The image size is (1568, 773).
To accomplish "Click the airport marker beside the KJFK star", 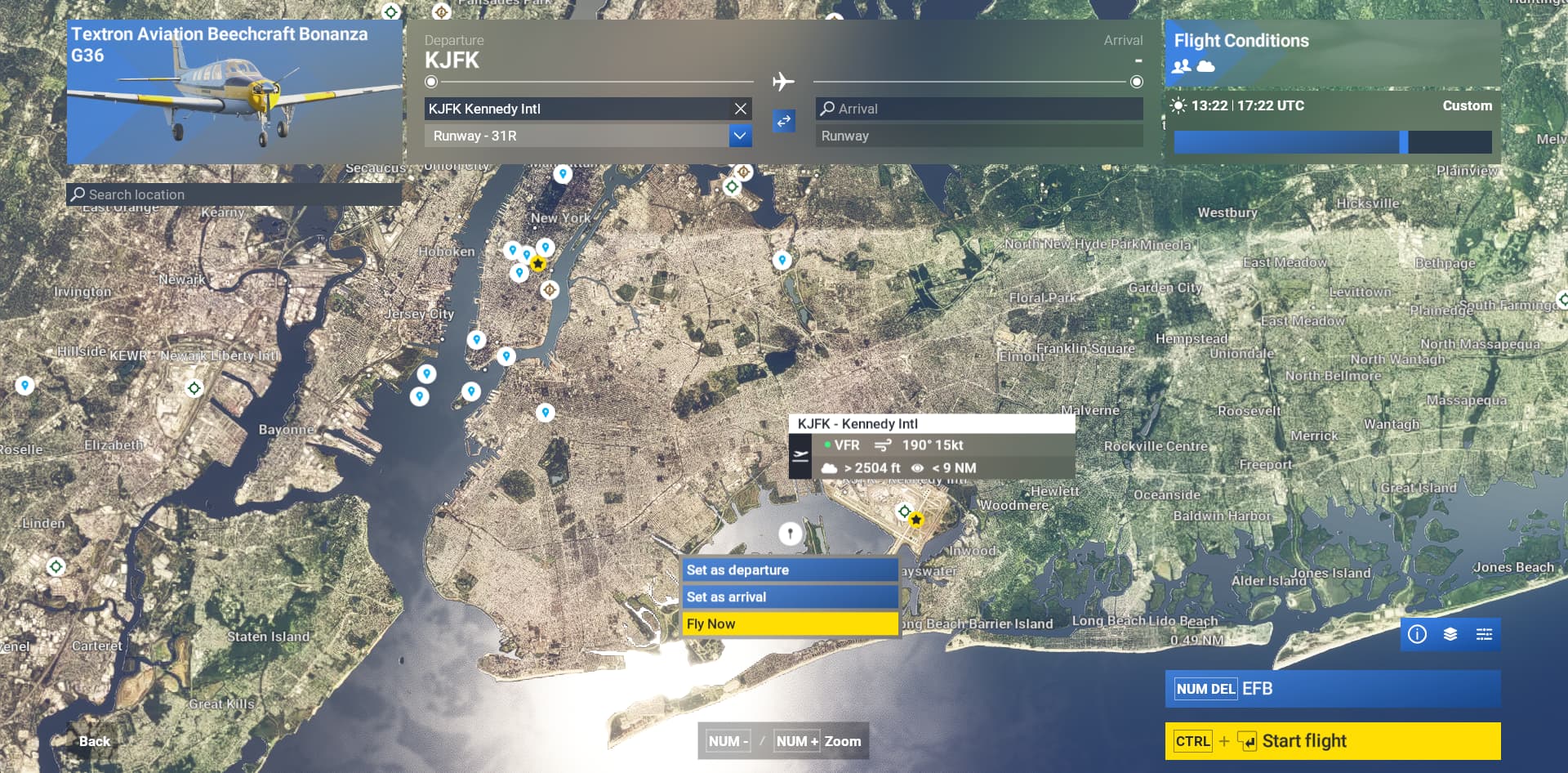I will 904,512.
